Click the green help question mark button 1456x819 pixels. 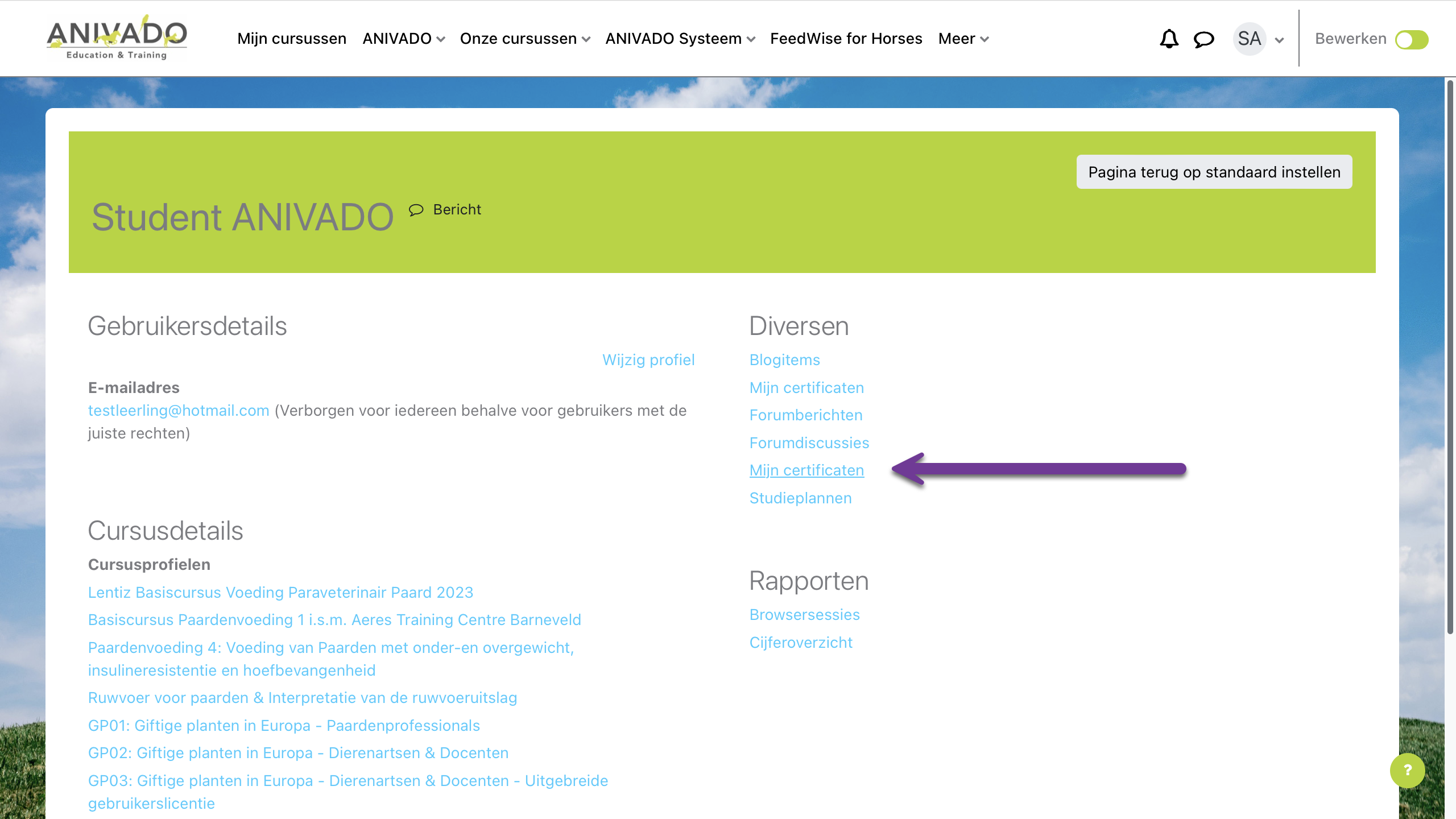point(1407,770)
